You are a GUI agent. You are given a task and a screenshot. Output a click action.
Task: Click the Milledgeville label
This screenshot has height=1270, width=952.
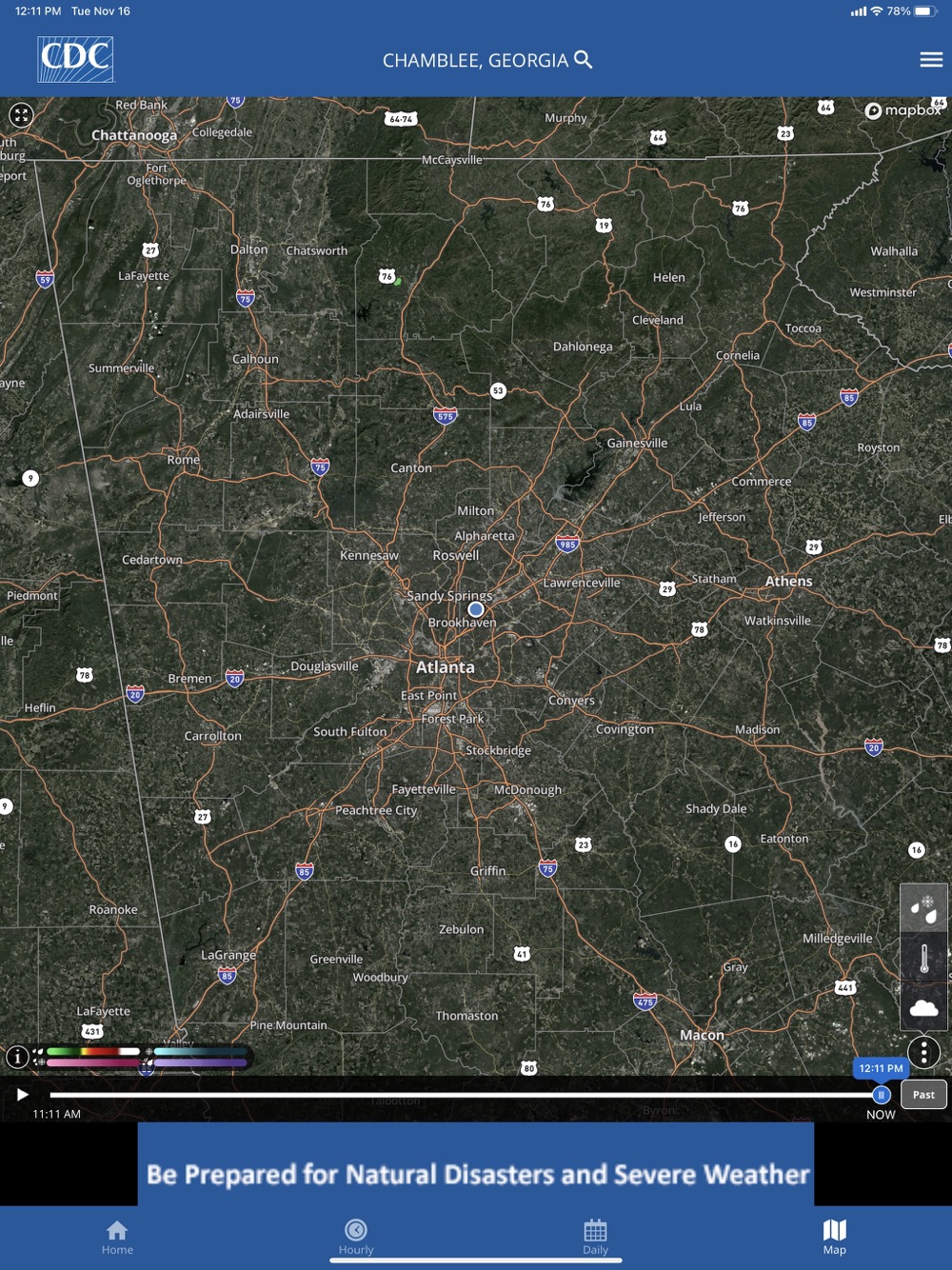[838, 939]
